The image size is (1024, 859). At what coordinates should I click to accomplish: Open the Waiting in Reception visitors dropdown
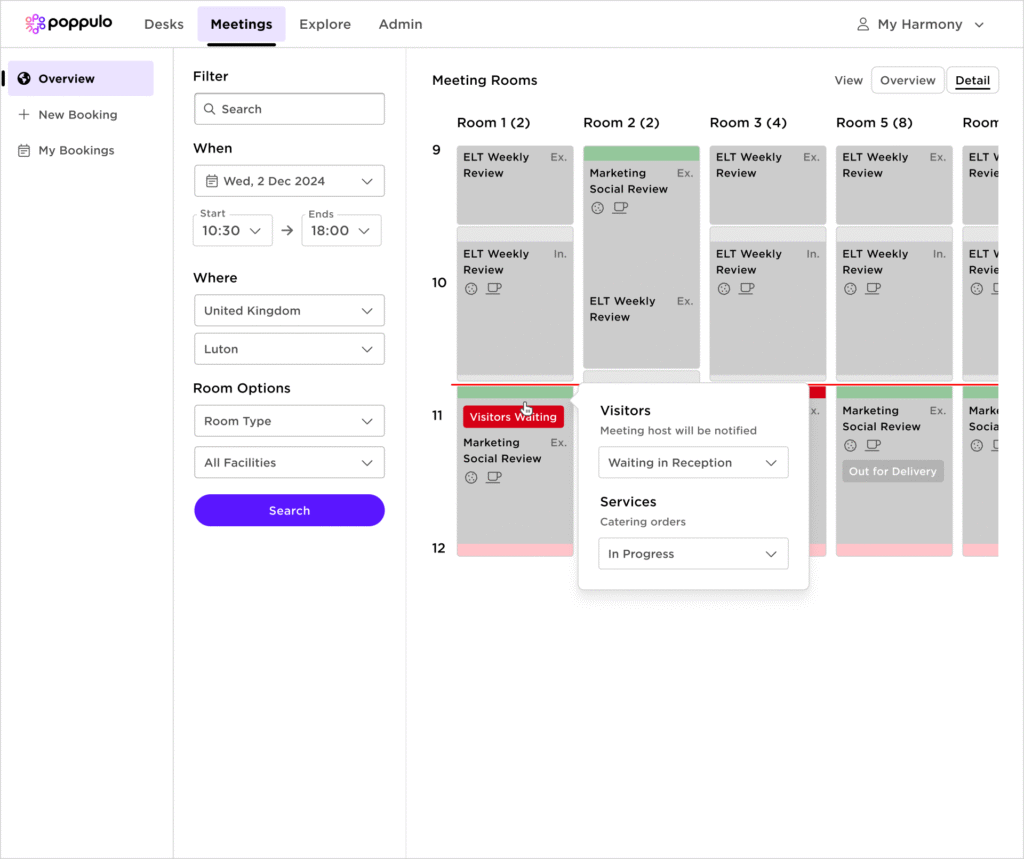tap(693, 463)
